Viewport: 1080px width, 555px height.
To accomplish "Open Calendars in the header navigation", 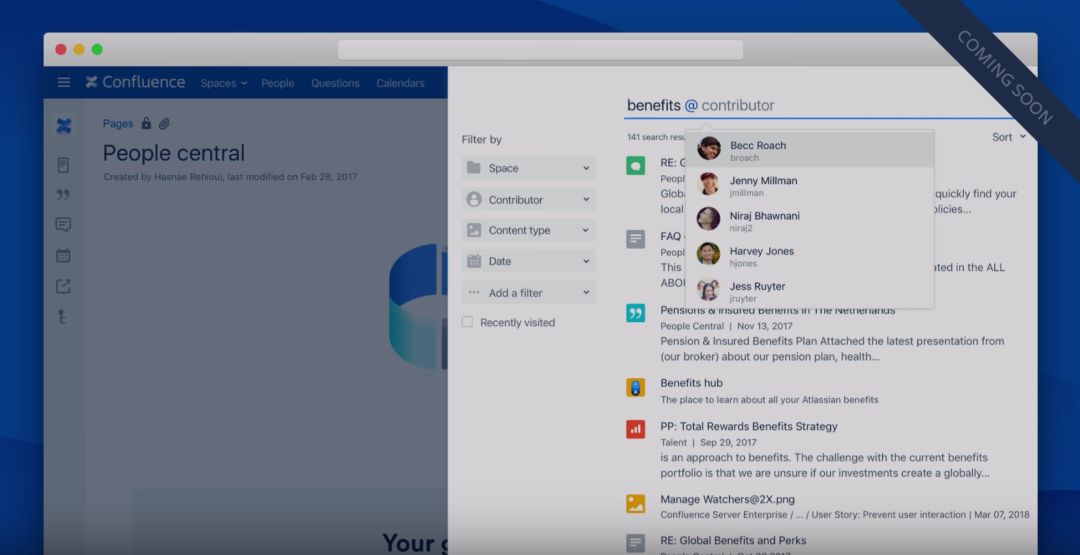I will click(400, 83).
